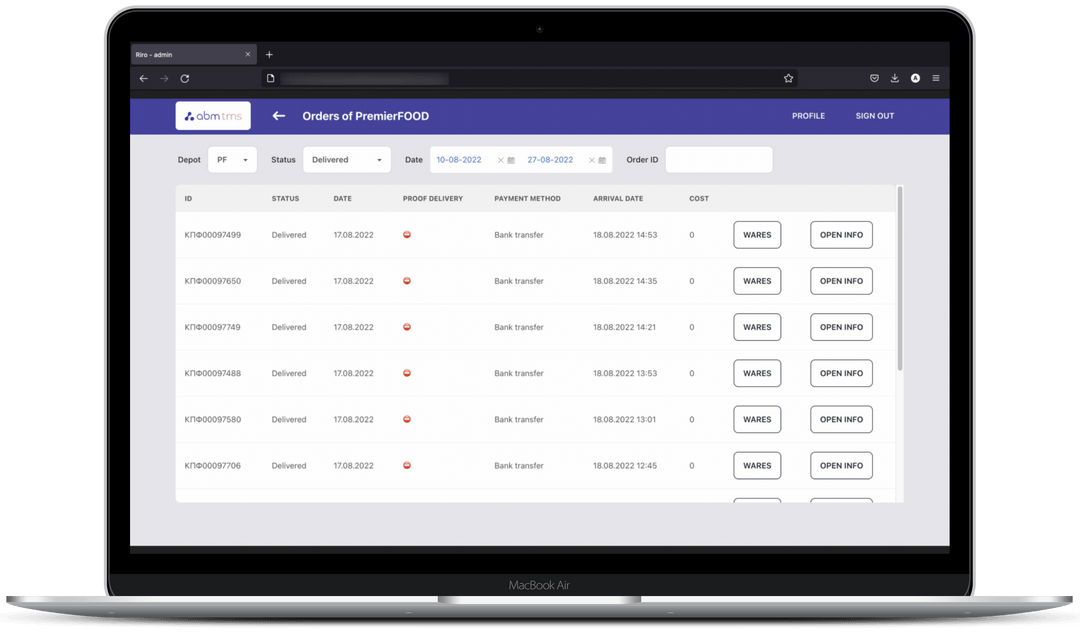Open the browser hamburger menu

(x=936, y=78)
